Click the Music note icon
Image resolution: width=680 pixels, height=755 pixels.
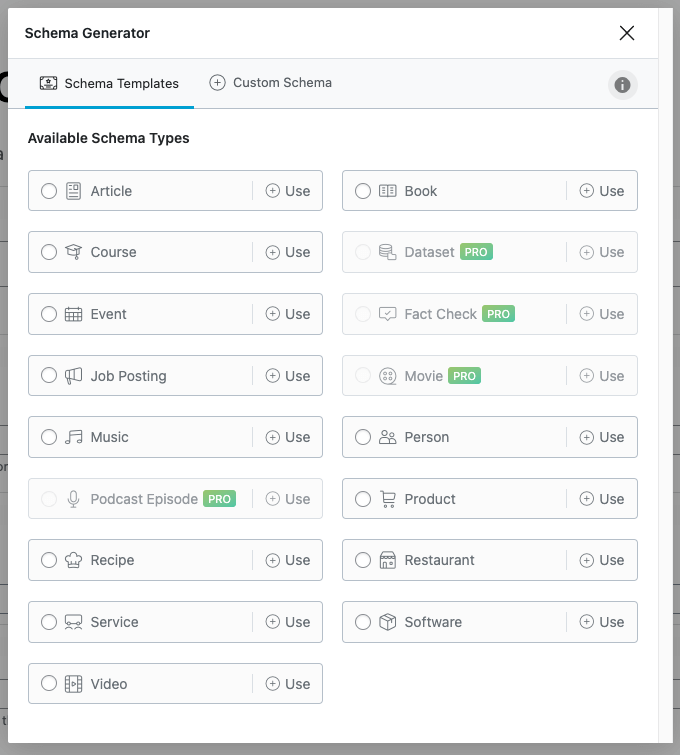(x=73, y=437)
